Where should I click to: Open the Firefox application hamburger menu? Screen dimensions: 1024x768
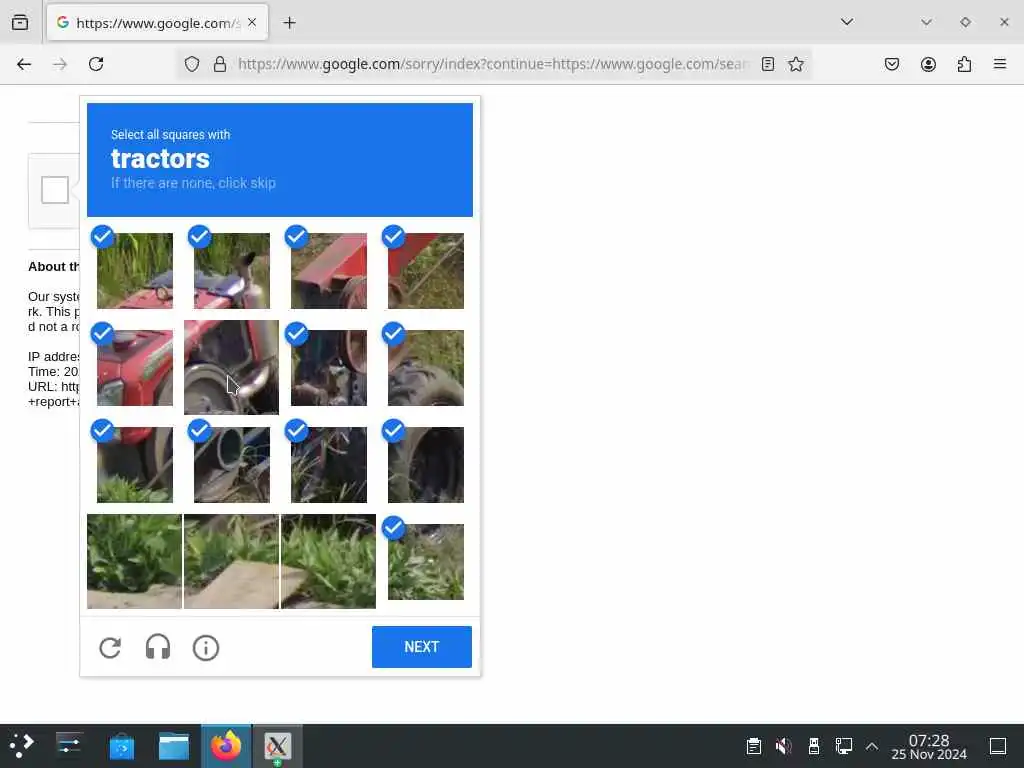coord(1000,64)
